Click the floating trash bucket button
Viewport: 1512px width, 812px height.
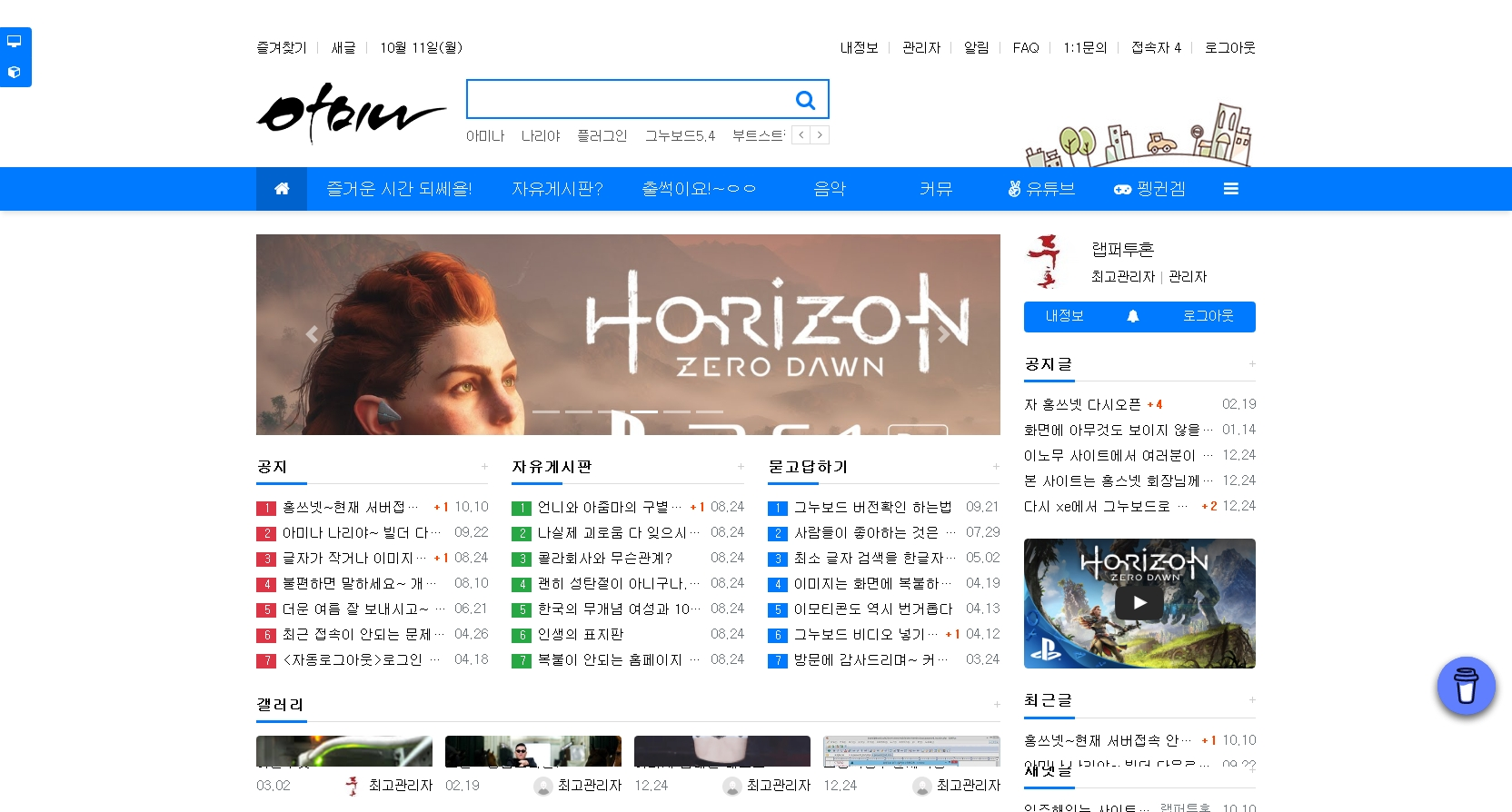pos(1466,686)
